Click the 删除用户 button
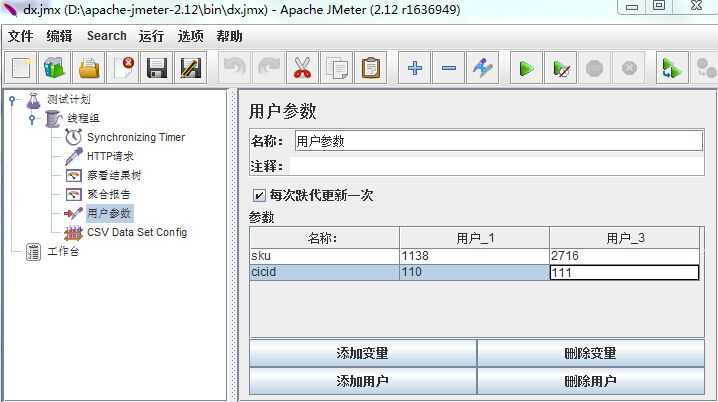Screen dimensions: 718x402 590,381
